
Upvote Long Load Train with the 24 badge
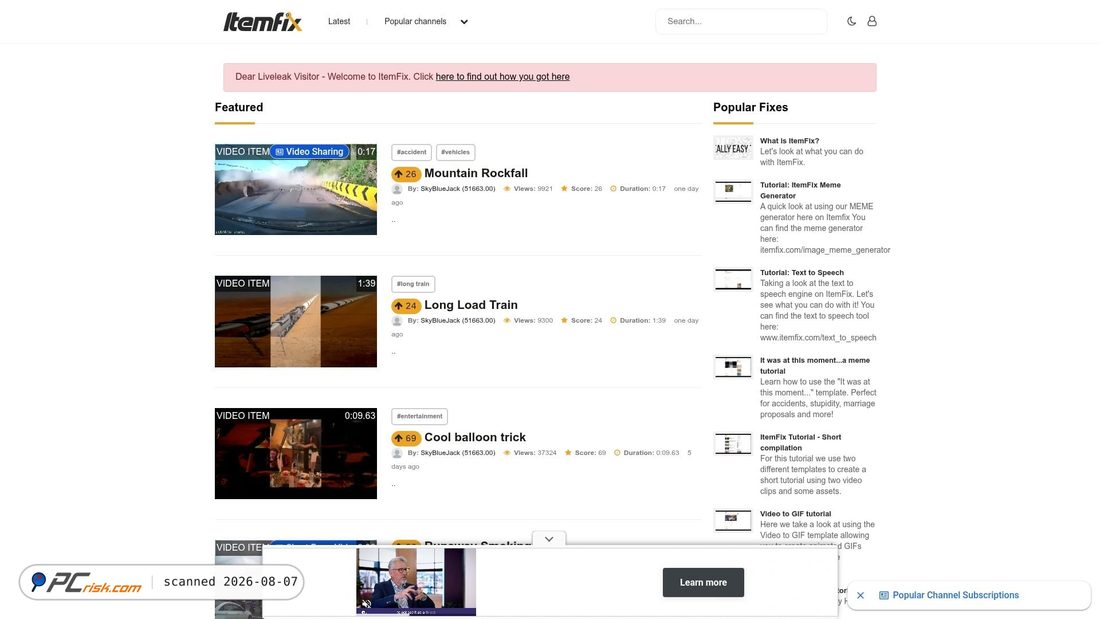(x=405, y=305)
